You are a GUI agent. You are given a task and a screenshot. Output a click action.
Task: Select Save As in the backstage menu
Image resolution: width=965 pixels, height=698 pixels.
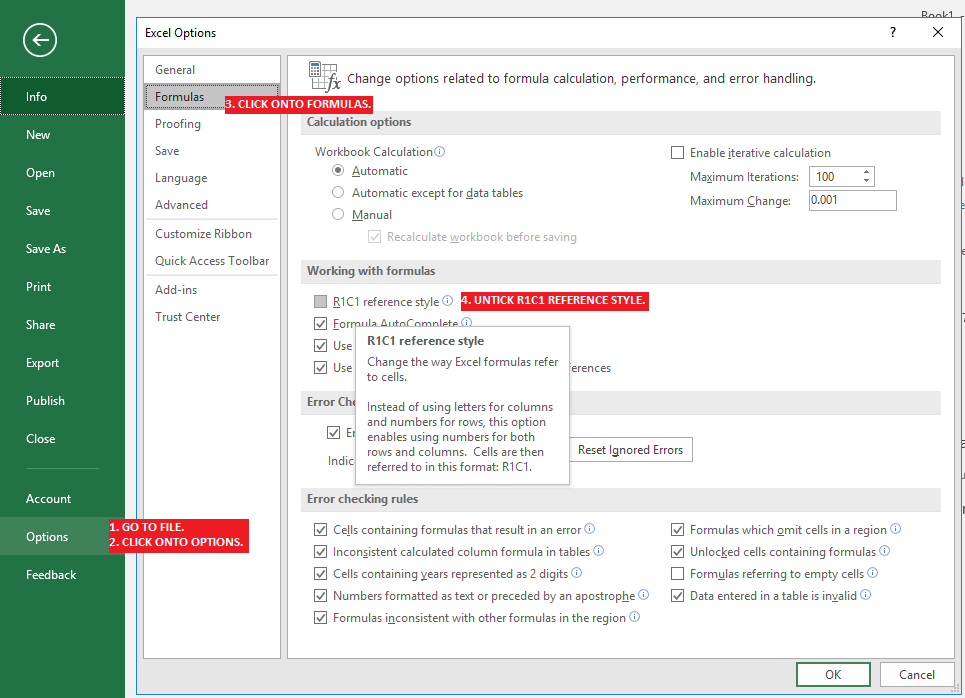coord(62,249)
